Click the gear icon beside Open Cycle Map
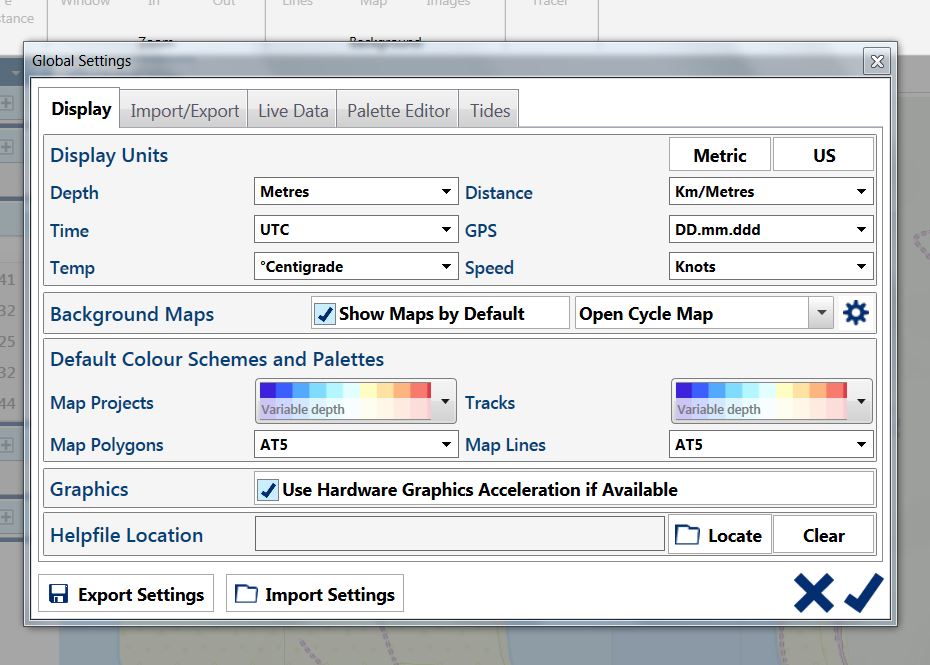The height and width of the screenshot is (665, 930). (855, 314)
